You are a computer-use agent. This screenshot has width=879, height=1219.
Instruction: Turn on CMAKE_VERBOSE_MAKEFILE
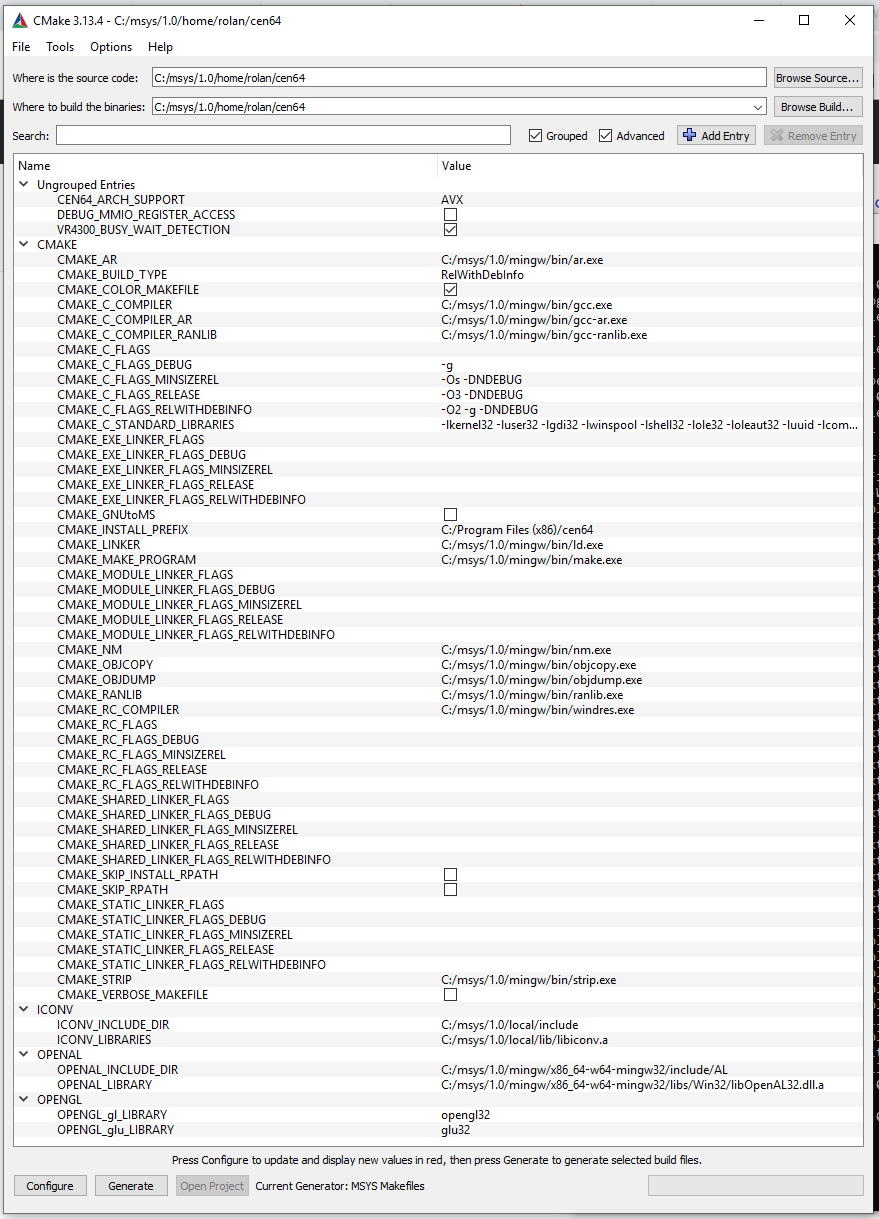tap(450, 994)
